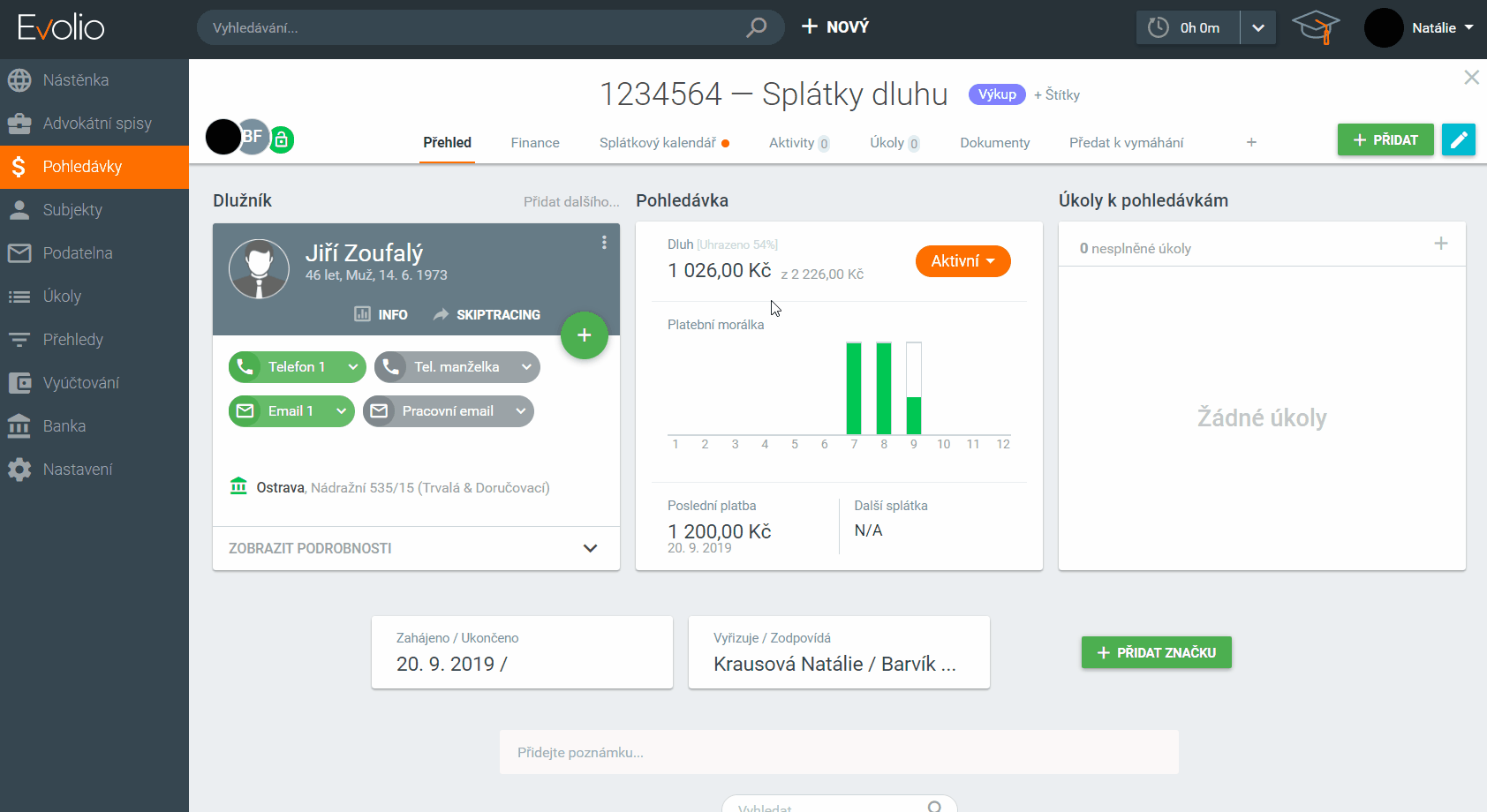Screen dimensions: 1487x812
Task: Click month 9 bar in payment chart
Action: [913, 388]
